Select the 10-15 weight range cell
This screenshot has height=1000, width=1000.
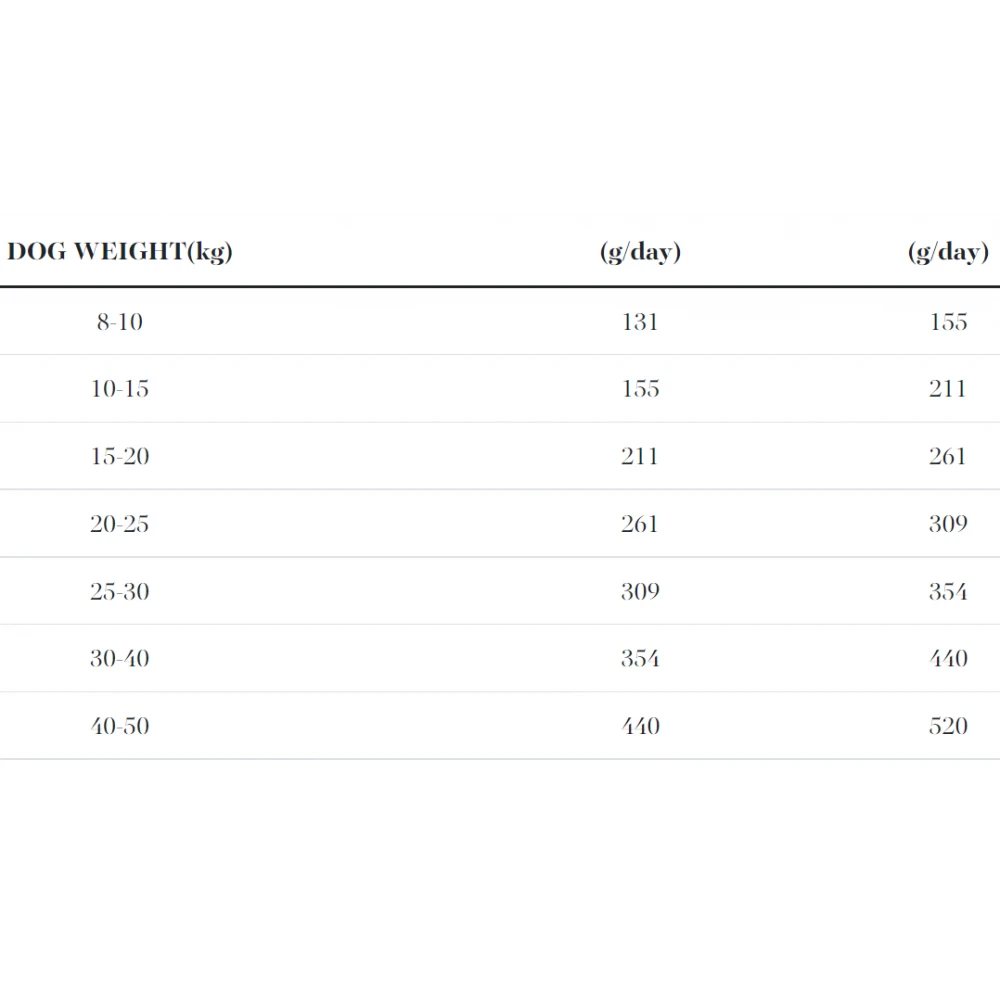120,389
